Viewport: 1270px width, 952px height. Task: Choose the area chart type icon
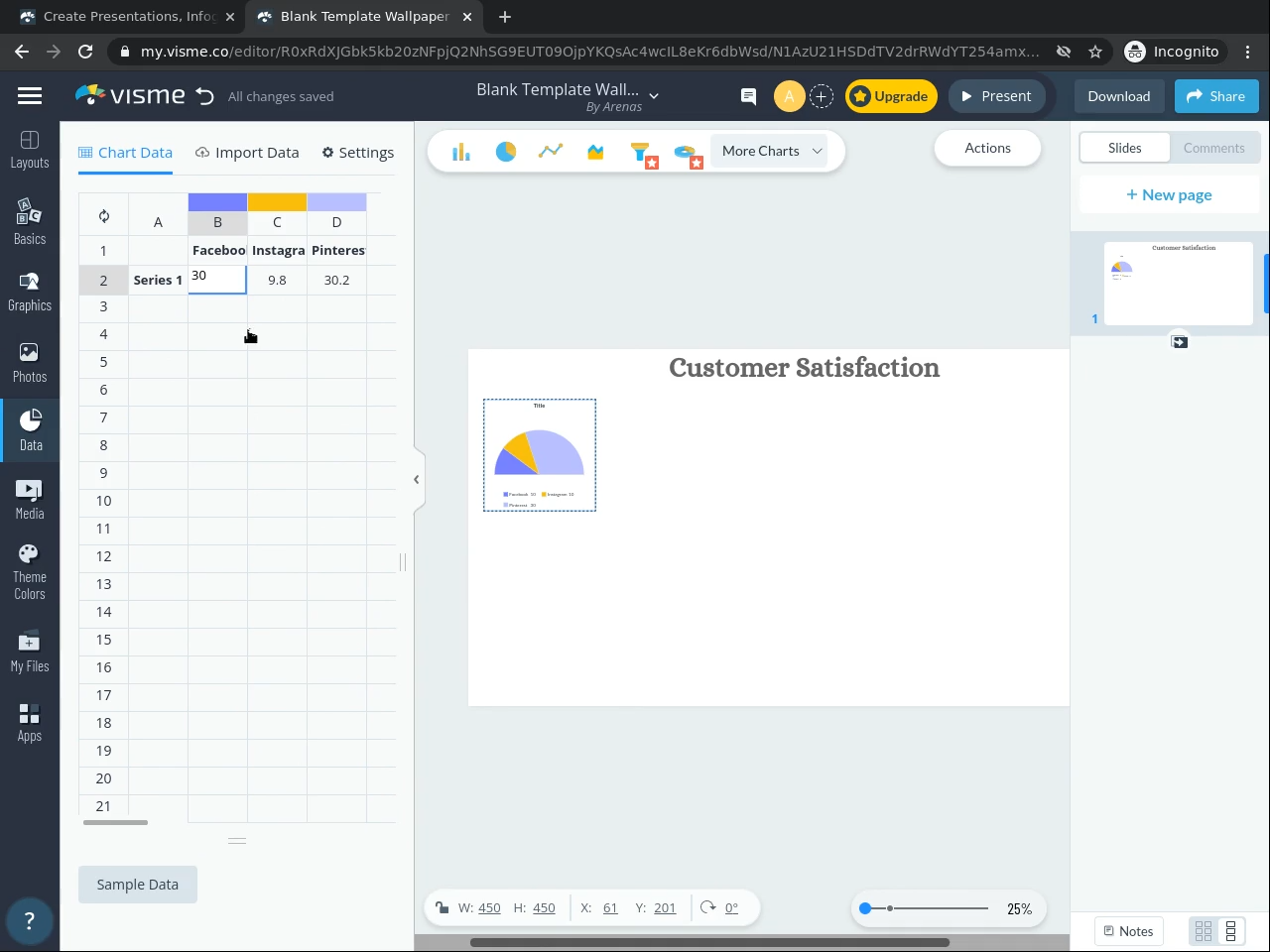coord(595,152)
